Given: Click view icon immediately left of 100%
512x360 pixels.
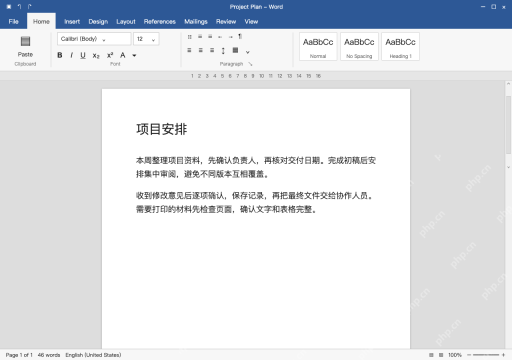Looking at the screenshot, I should point(441,355).
